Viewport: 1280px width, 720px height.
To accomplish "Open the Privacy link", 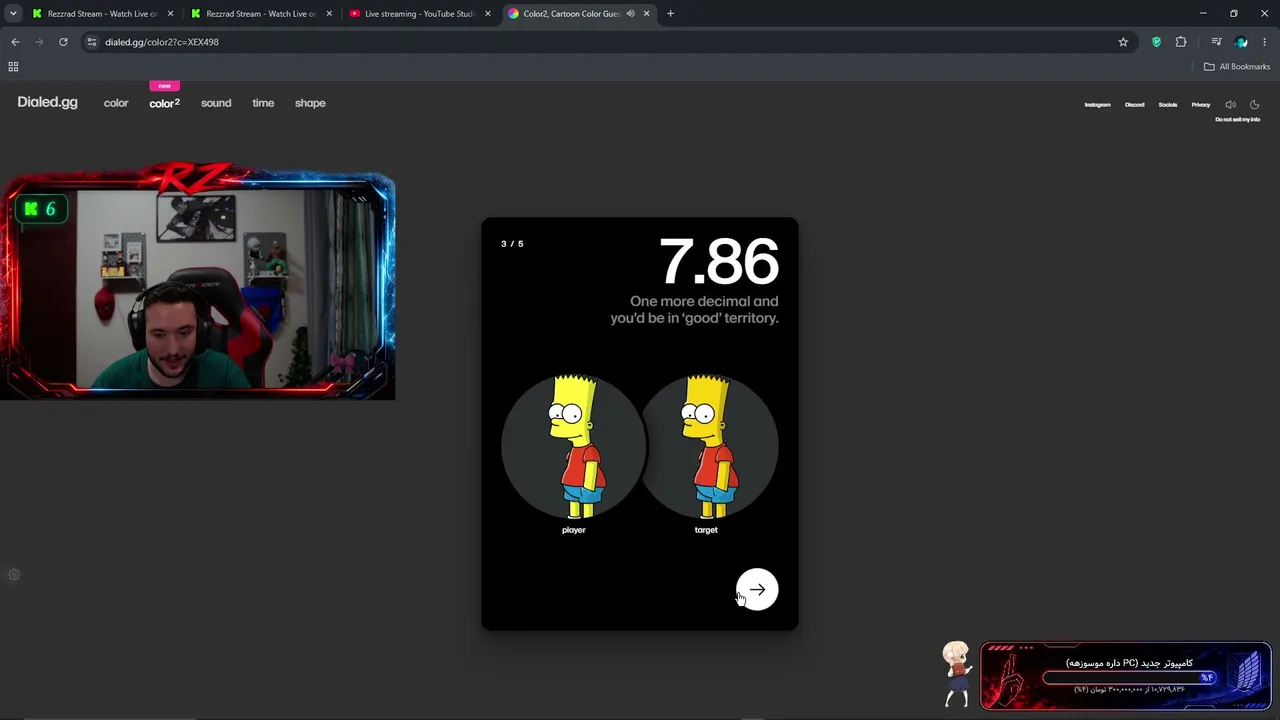I will (x=1201, y=105).
